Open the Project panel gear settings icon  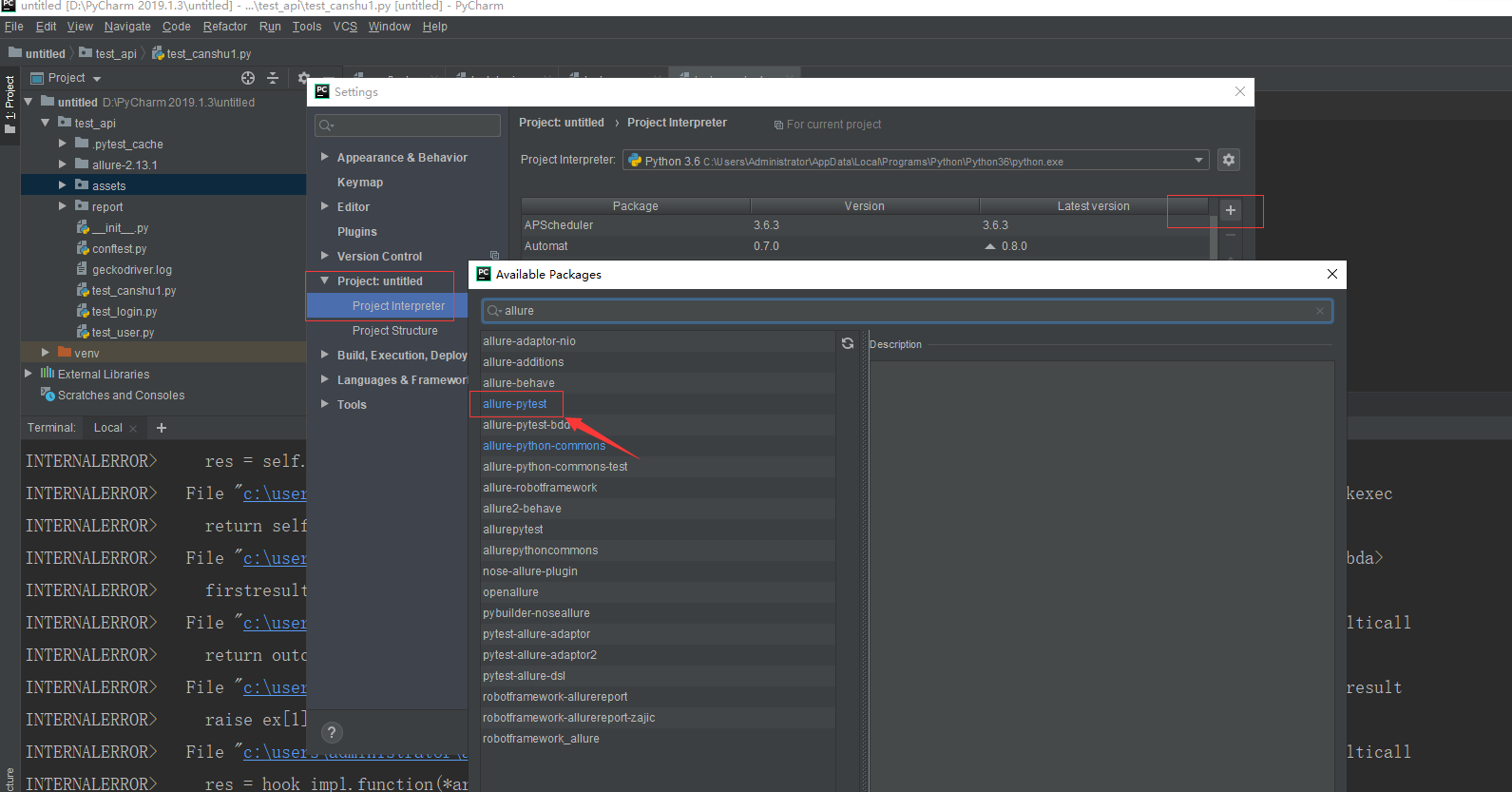[x=303, y=78]
